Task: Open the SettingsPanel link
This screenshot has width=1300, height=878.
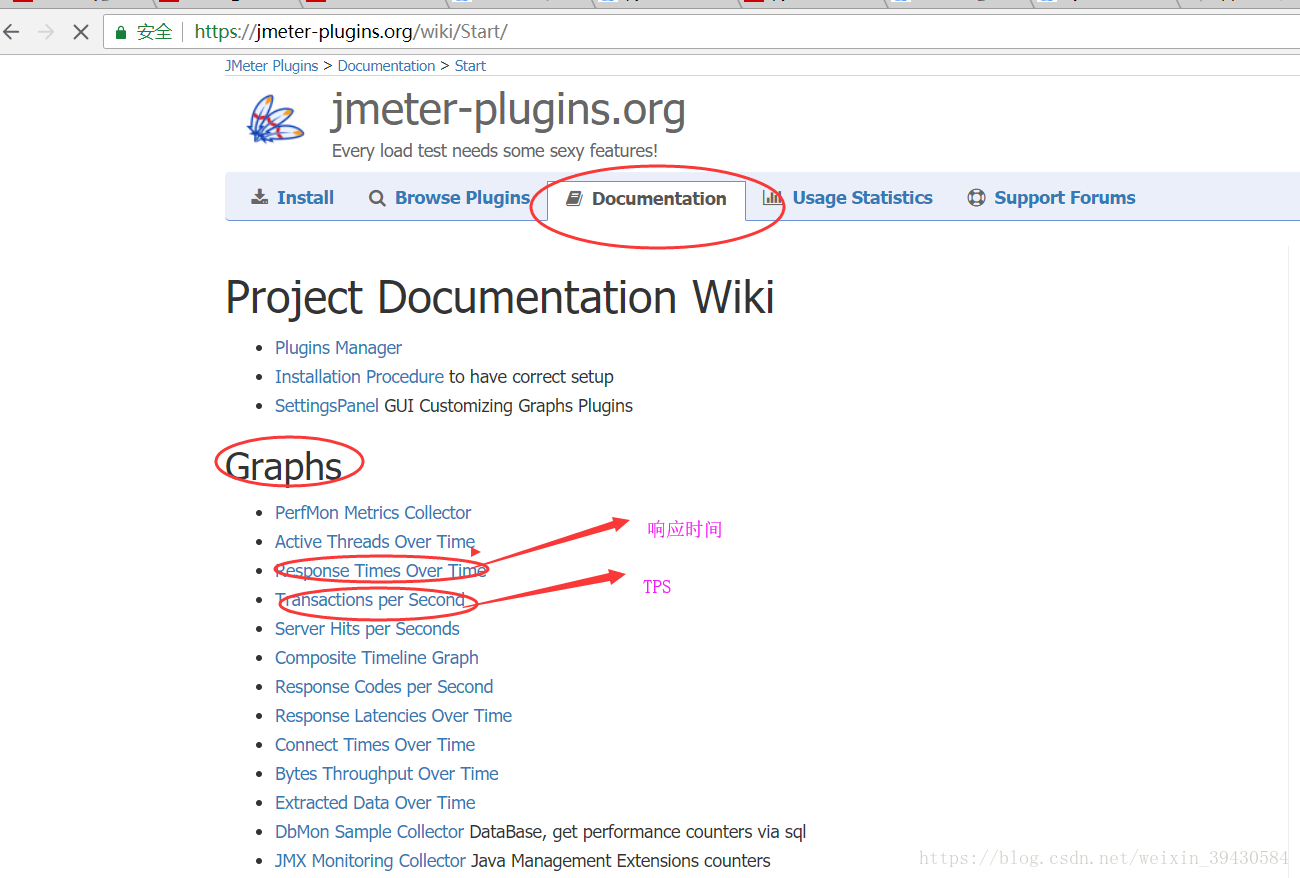Action: point(327,406)
